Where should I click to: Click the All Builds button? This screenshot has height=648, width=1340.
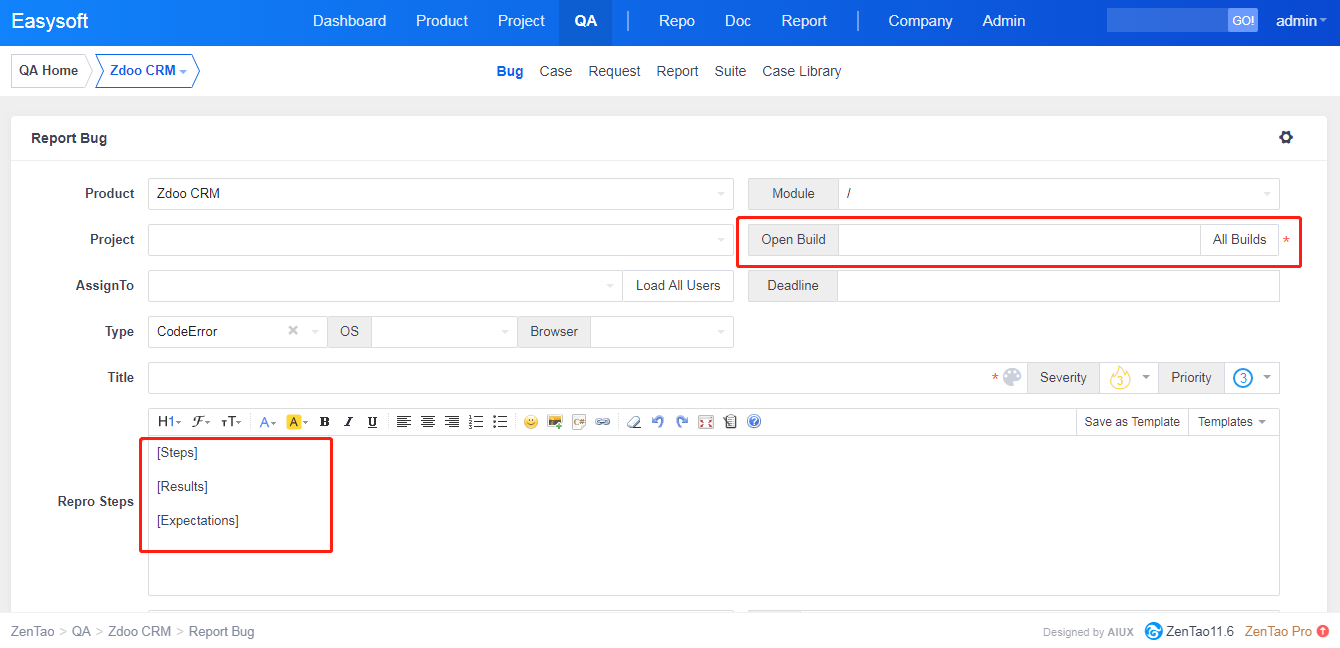click(x=1239, y=240)
